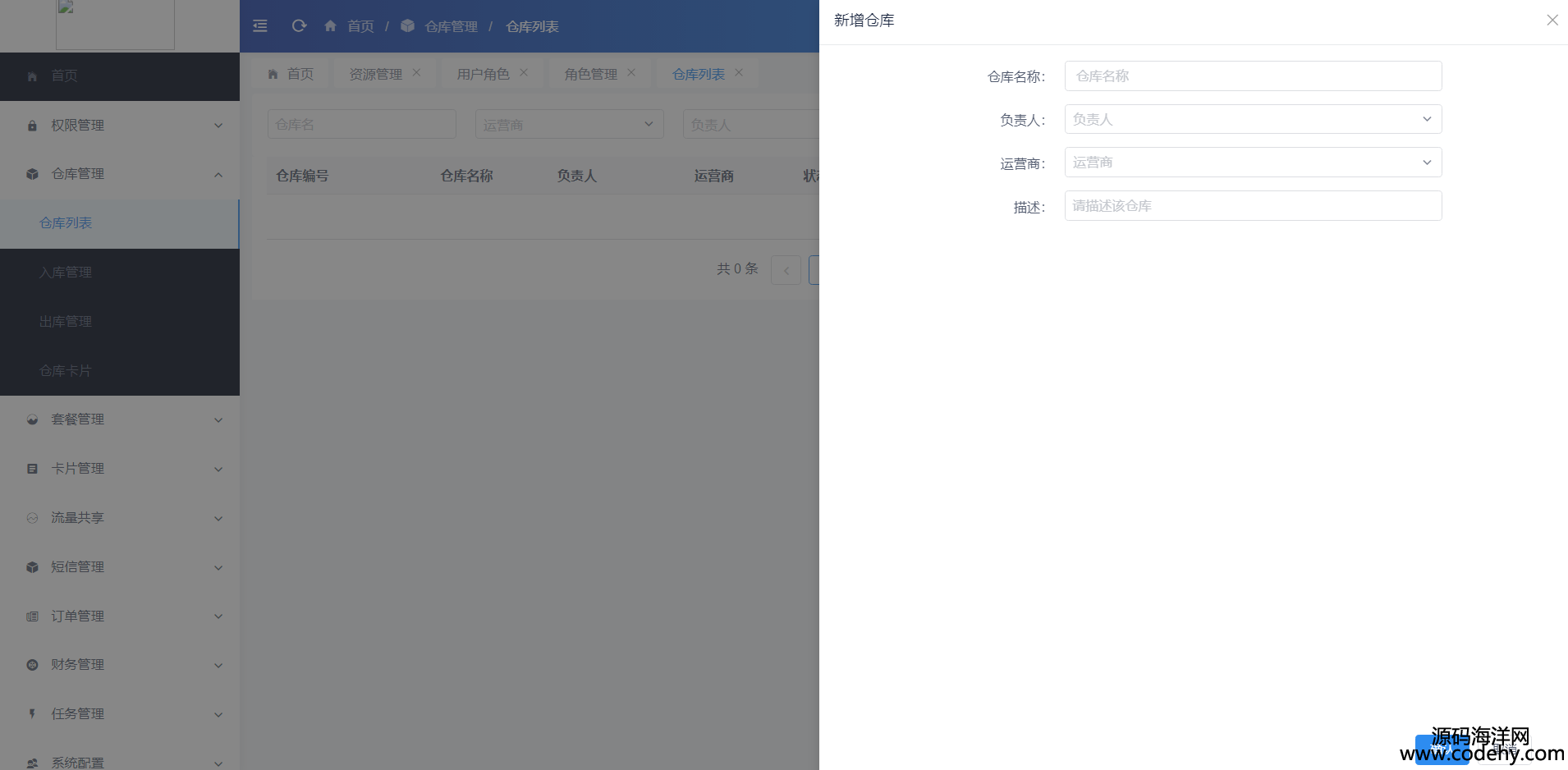
Task: Expand 任务管理 sidebar menu
Action: pyautogui.click(x=120, y=714)
